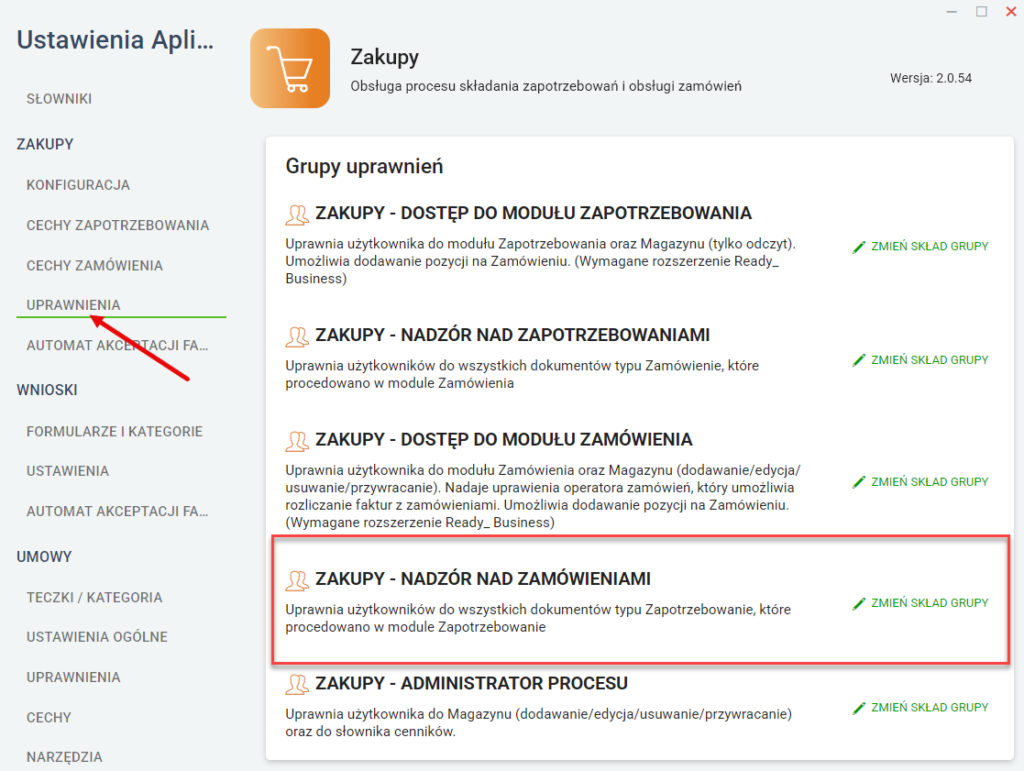The width and height of the screenshot is (1024, 771).
Task: Go to Ustawienia ogólne
Action: [97, 637]
